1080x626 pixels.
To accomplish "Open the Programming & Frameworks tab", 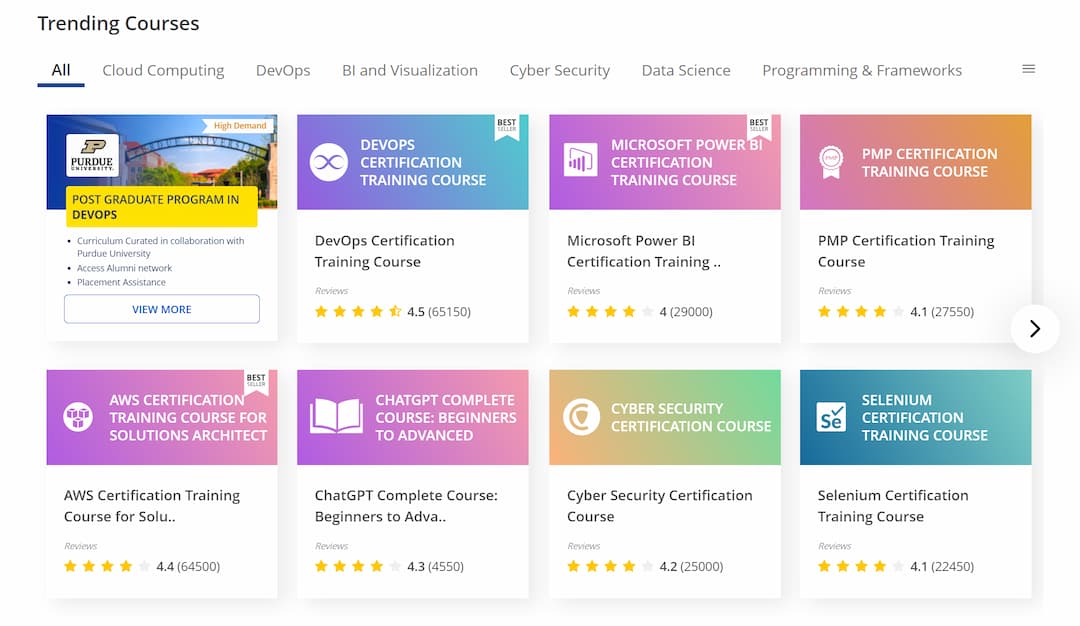I will pyautogui.click(x=862, y=70).
